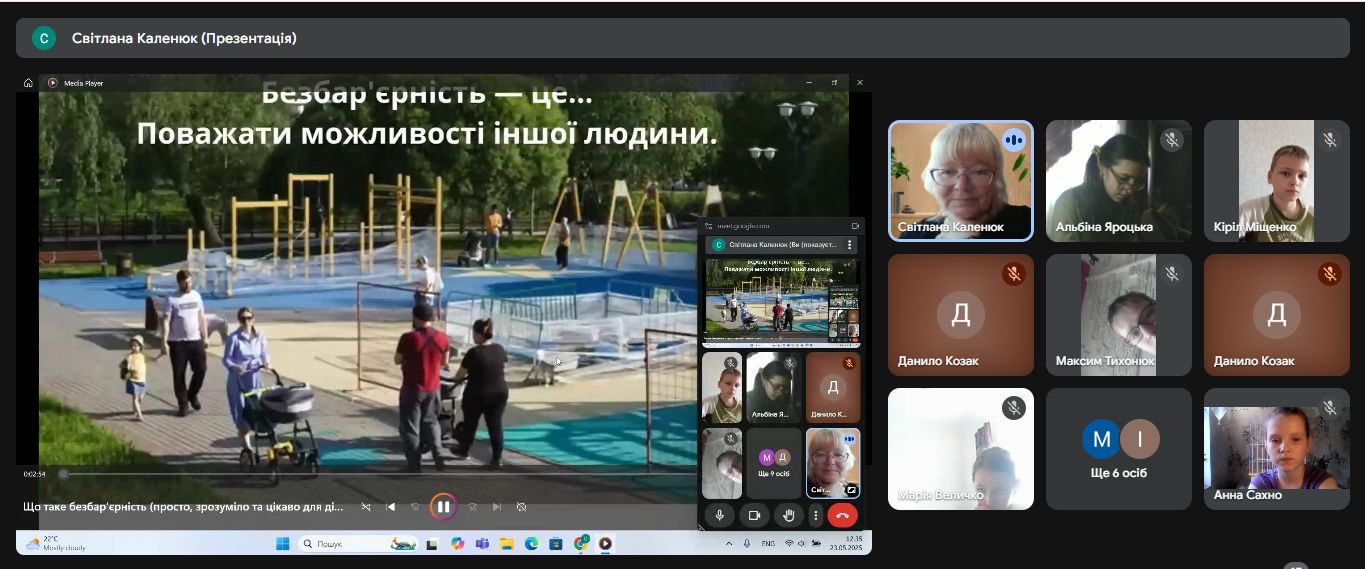Toggle microphone in the Meet mini window
1365x569 pixels.
click(719, 515)
